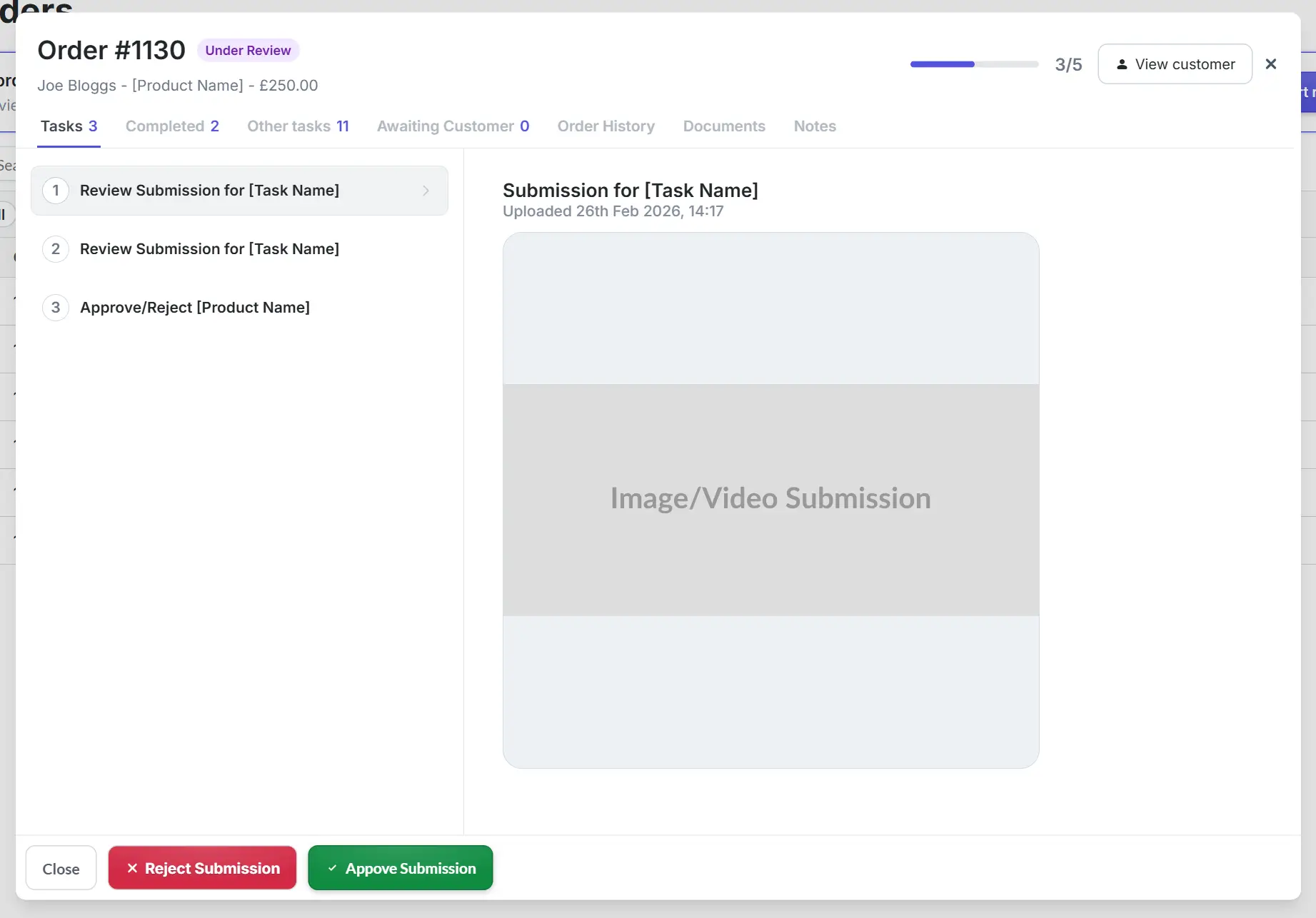The height and width of the screenshot is (918, 1316).
Task: Open the Image/Video Submission preview
Action: [770, 498]
